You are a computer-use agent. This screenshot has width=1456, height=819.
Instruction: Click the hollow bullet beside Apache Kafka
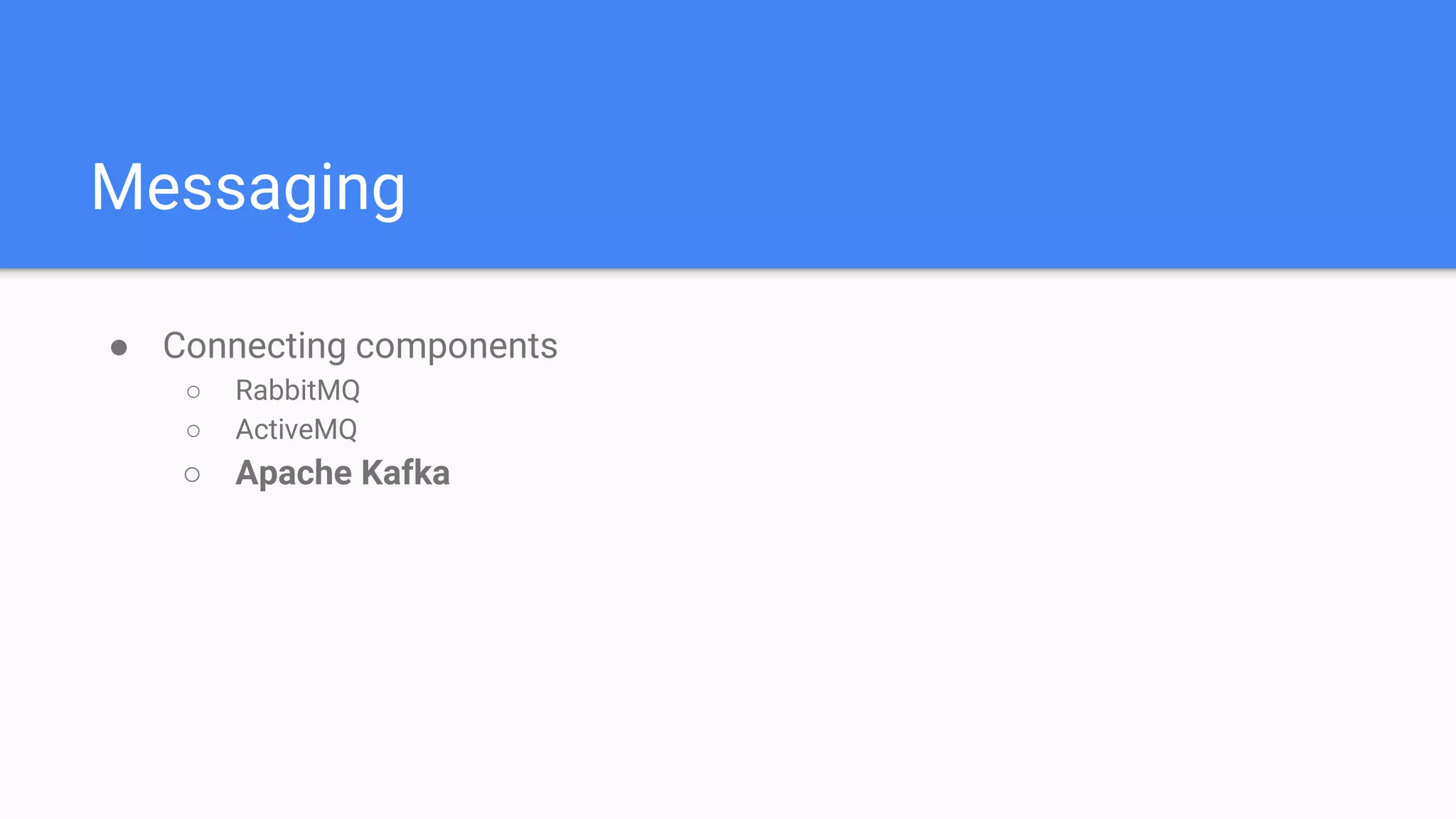point(192,474)
